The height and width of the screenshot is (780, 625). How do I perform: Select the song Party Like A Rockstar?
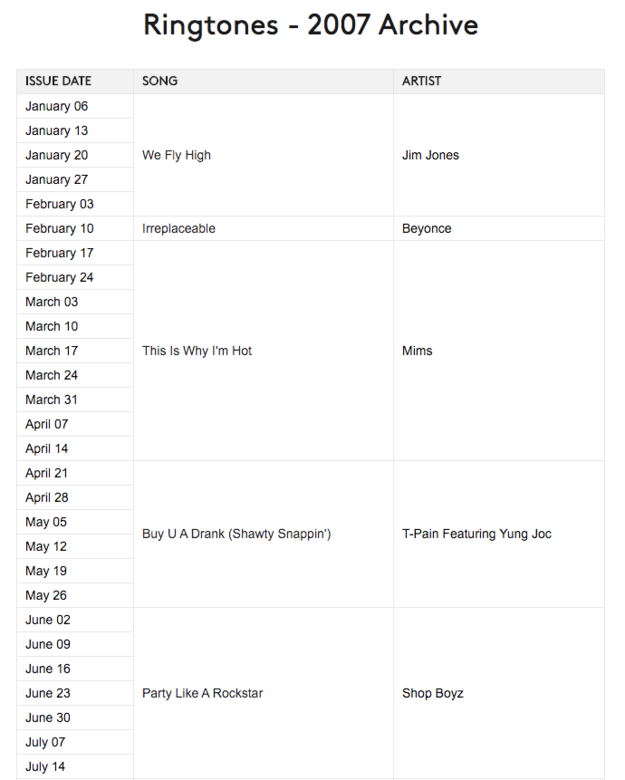tap(203, 693)
